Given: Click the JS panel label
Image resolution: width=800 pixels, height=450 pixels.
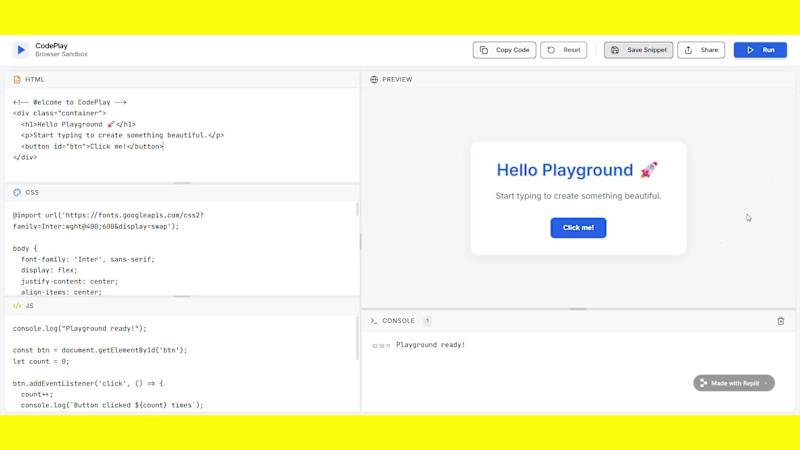Looking at the screenshot, I should pos(29,306).
